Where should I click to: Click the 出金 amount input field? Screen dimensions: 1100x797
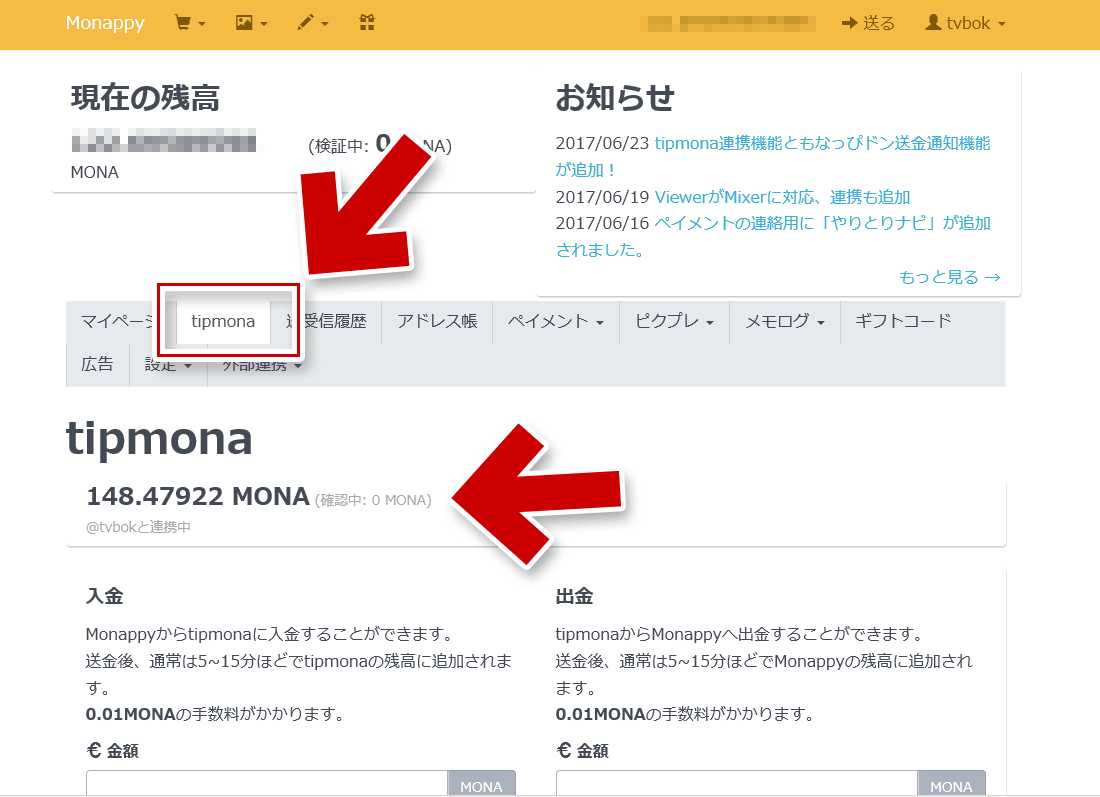pos(737,786)
